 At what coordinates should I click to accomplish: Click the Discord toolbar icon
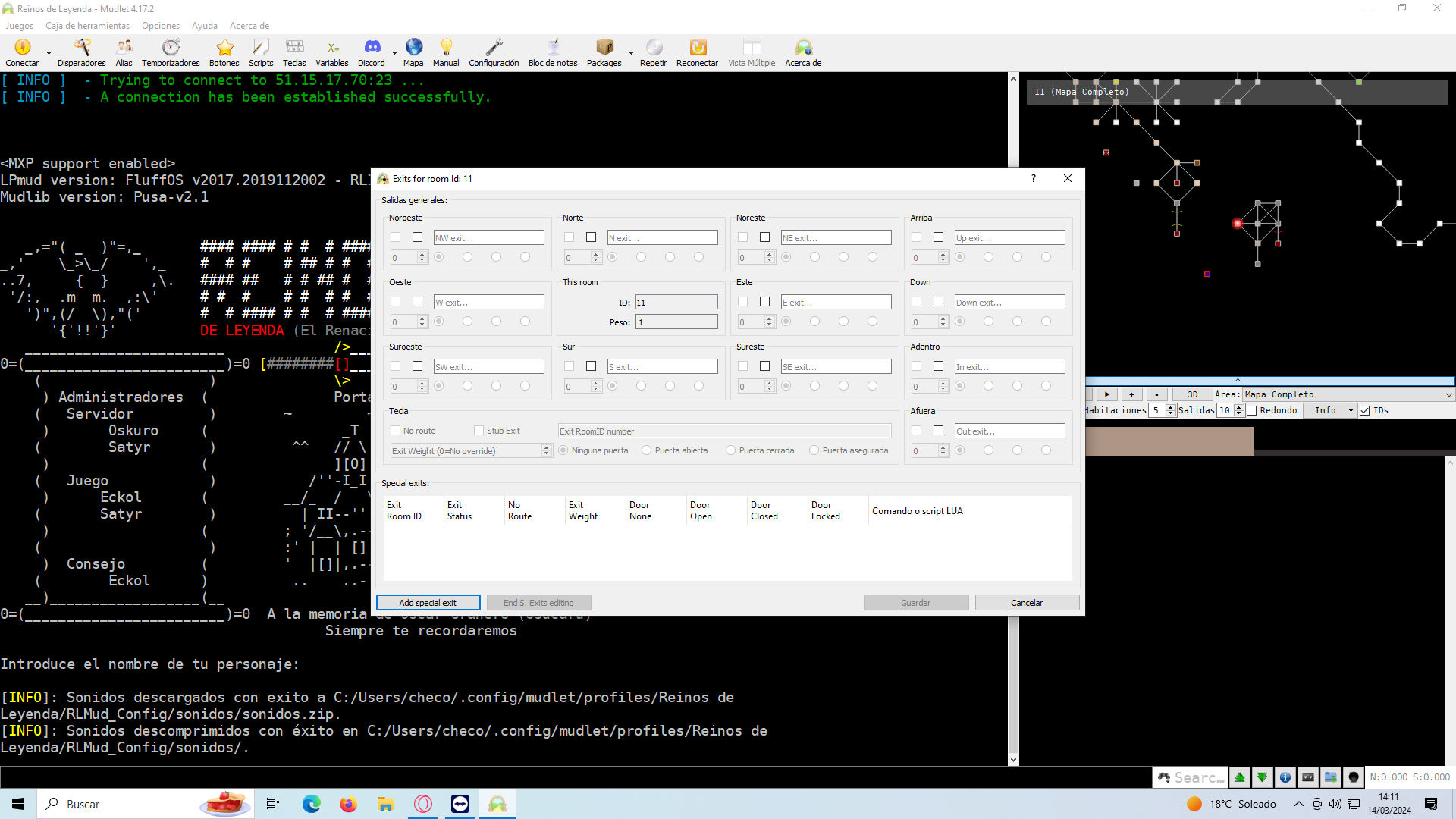point(372,52)
